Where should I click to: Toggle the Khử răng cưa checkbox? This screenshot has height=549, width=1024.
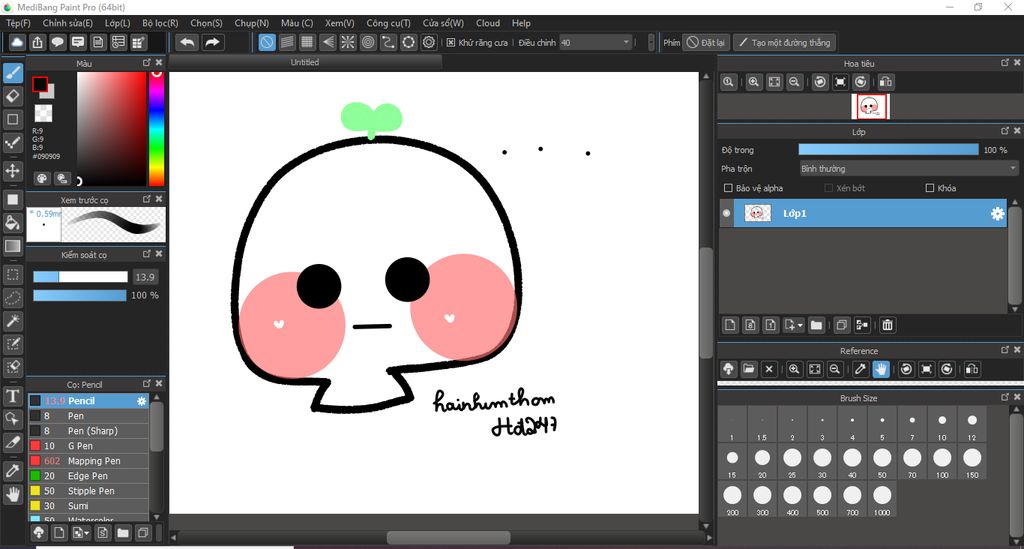tap(451, 43)
